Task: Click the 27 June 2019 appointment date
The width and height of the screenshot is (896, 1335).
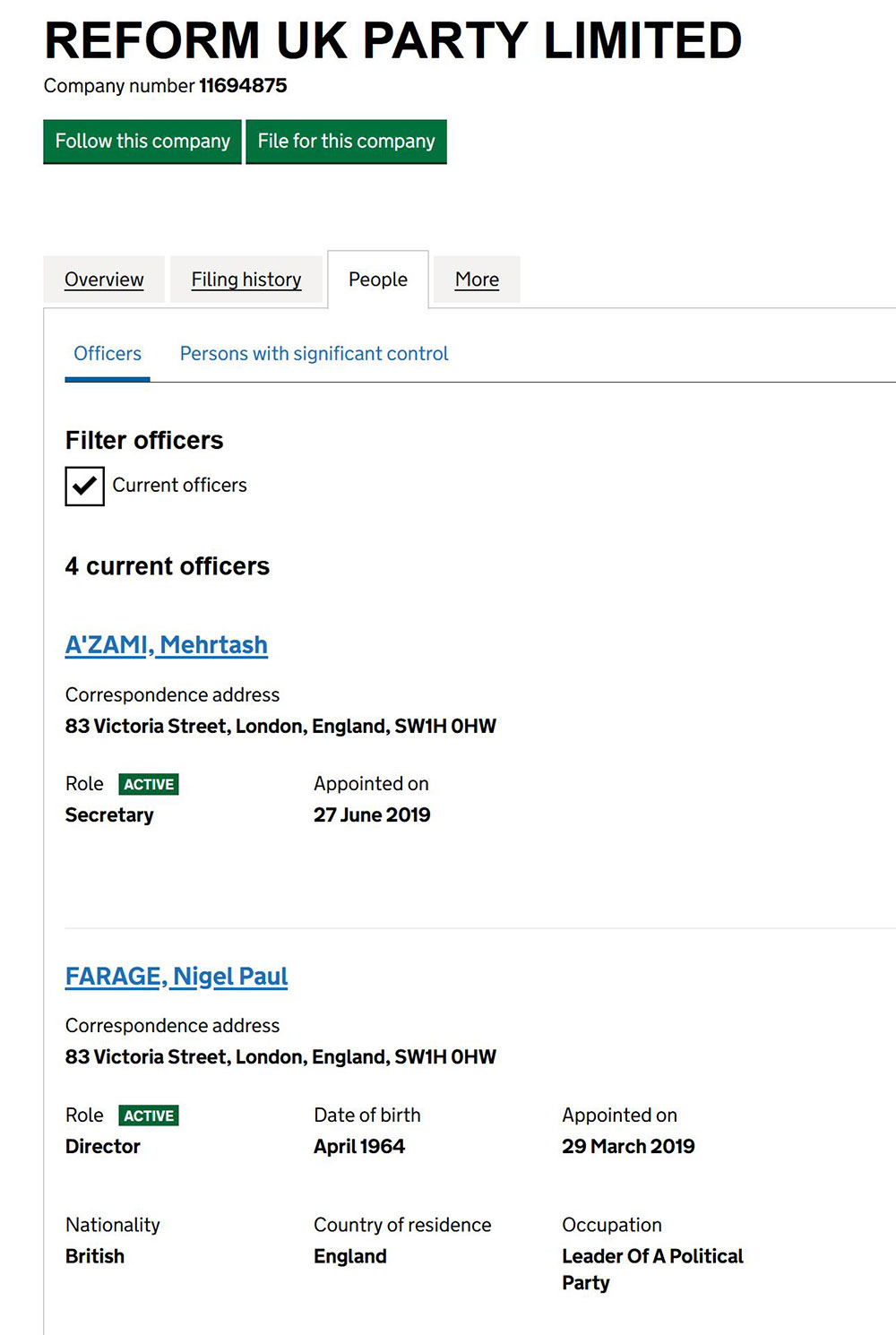Action: pos(372,815)
